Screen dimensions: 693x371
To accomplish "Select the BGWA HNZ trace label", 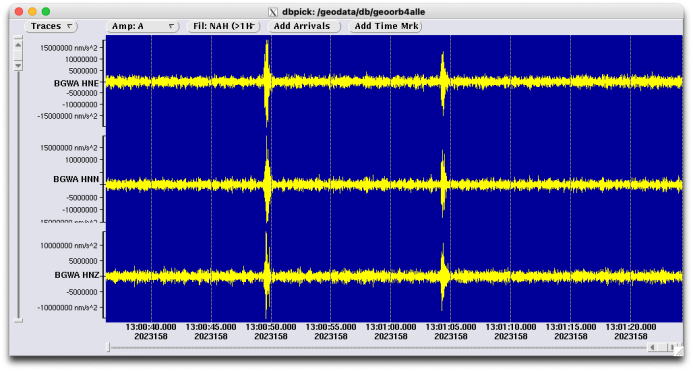I will tap(77, 275).
